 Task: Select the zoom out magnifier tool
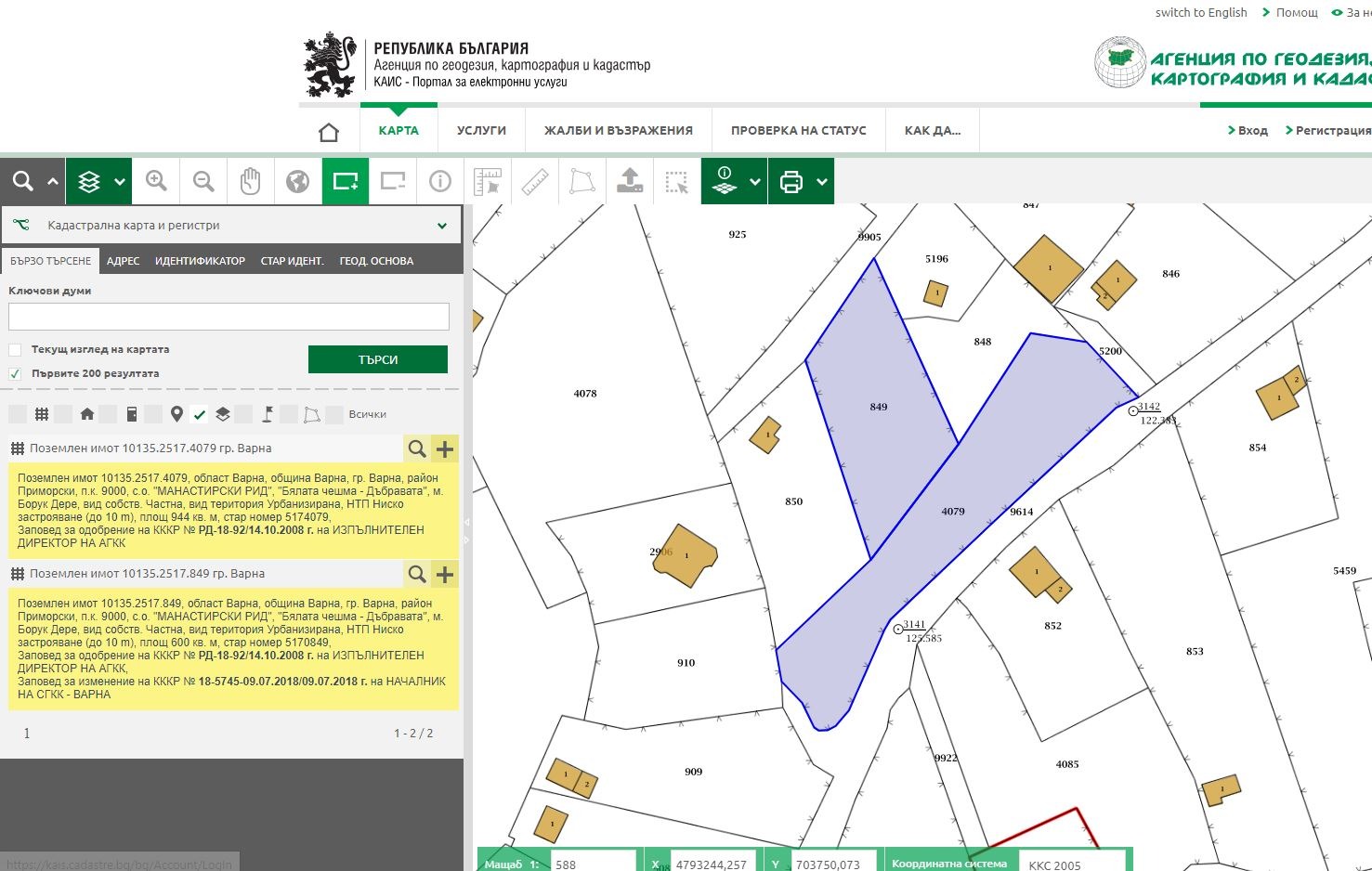coord(203,181)
